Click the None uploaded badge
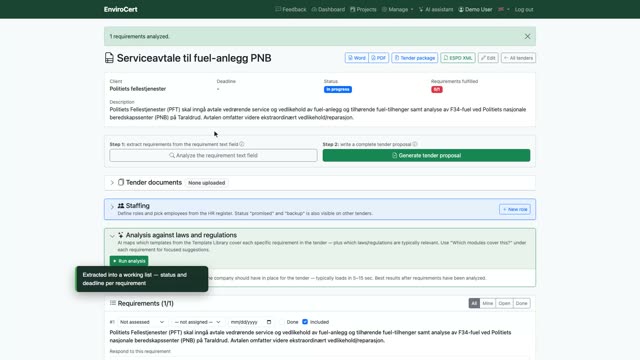Viewport: 640px width, 360px height. click(x=207, y=183)
